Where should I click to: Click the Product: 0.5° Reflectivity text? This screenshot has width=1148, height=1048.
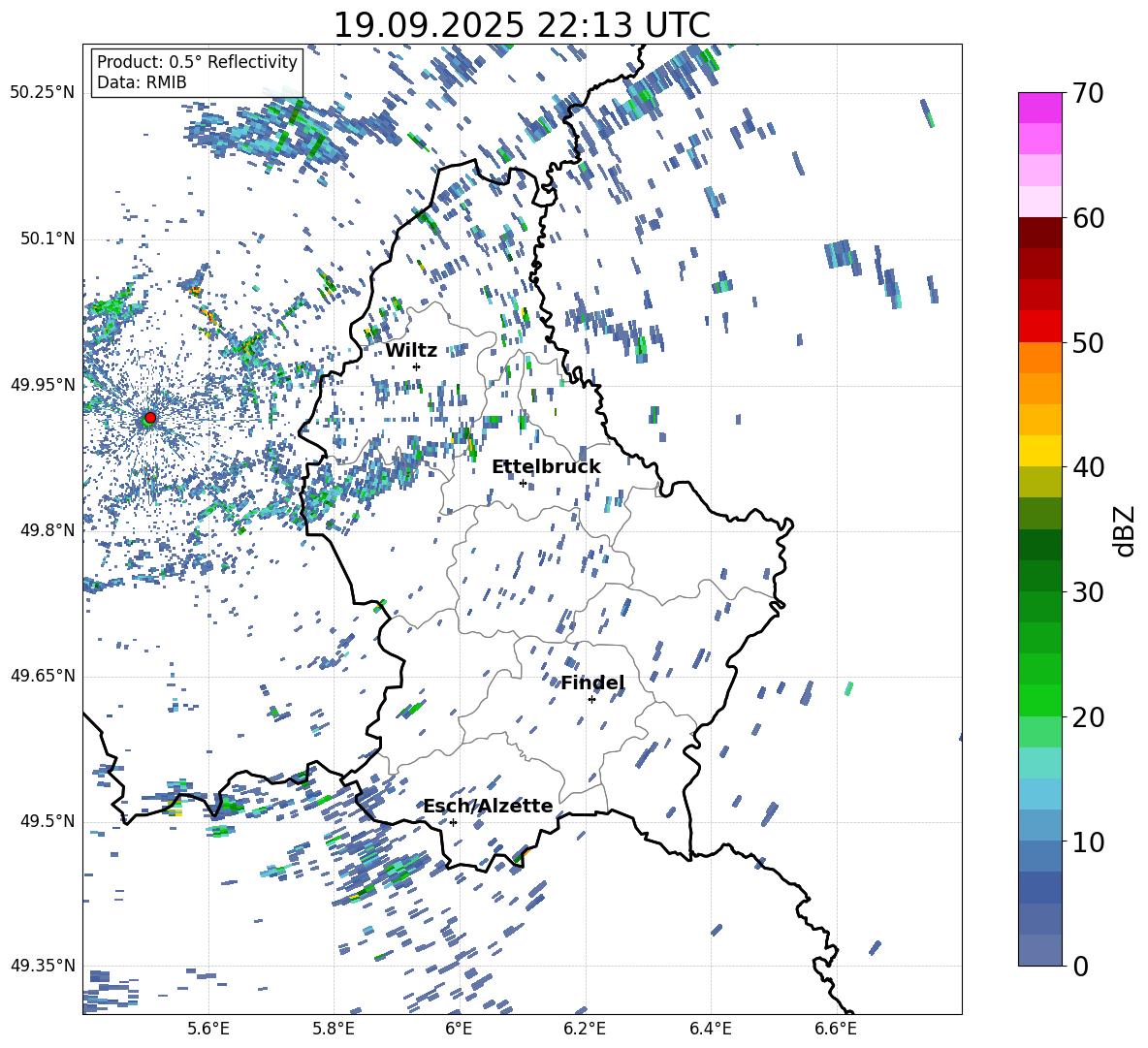click(x=197, y=61)
